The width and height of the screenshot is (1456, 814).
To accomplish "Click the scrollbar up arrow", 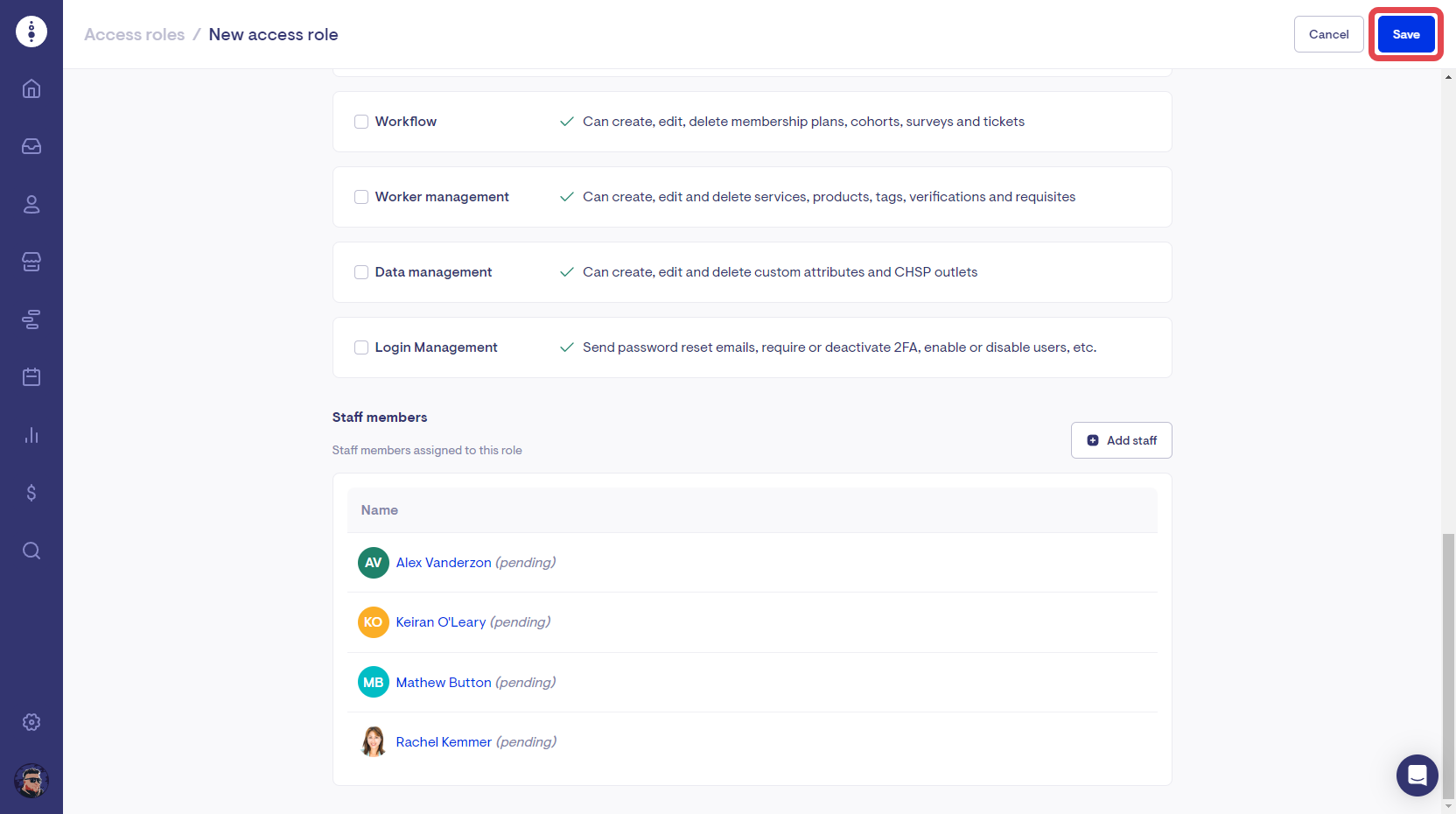I will (x=1449, y=77).
